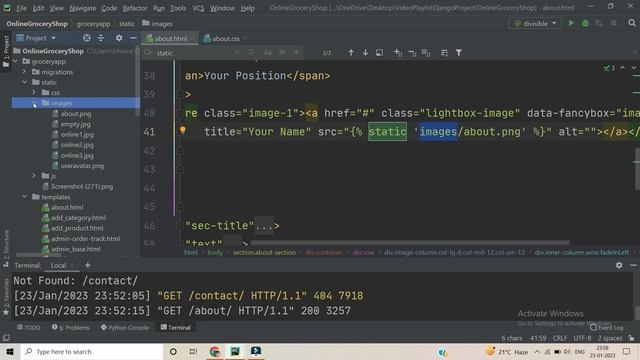Viewport: 640px width, 360px height.
Task: Collapse the static folder
Action: pos(24,82)
